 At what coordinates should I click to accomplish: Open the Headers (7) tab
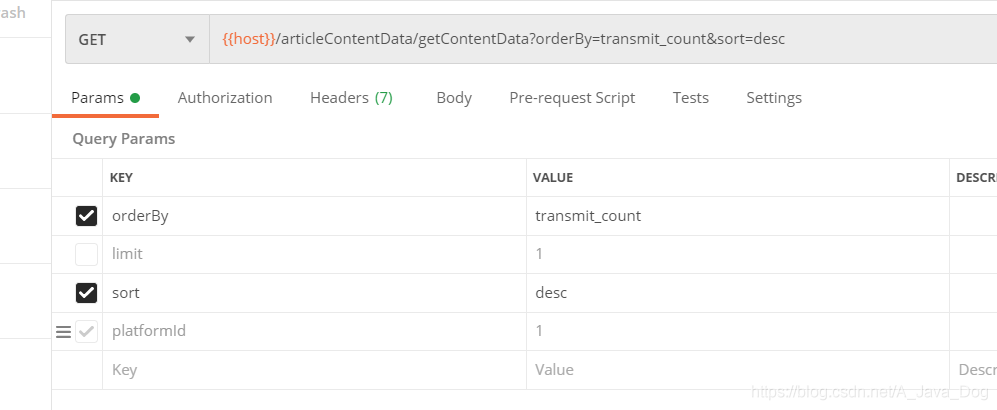tap(351, 98)
